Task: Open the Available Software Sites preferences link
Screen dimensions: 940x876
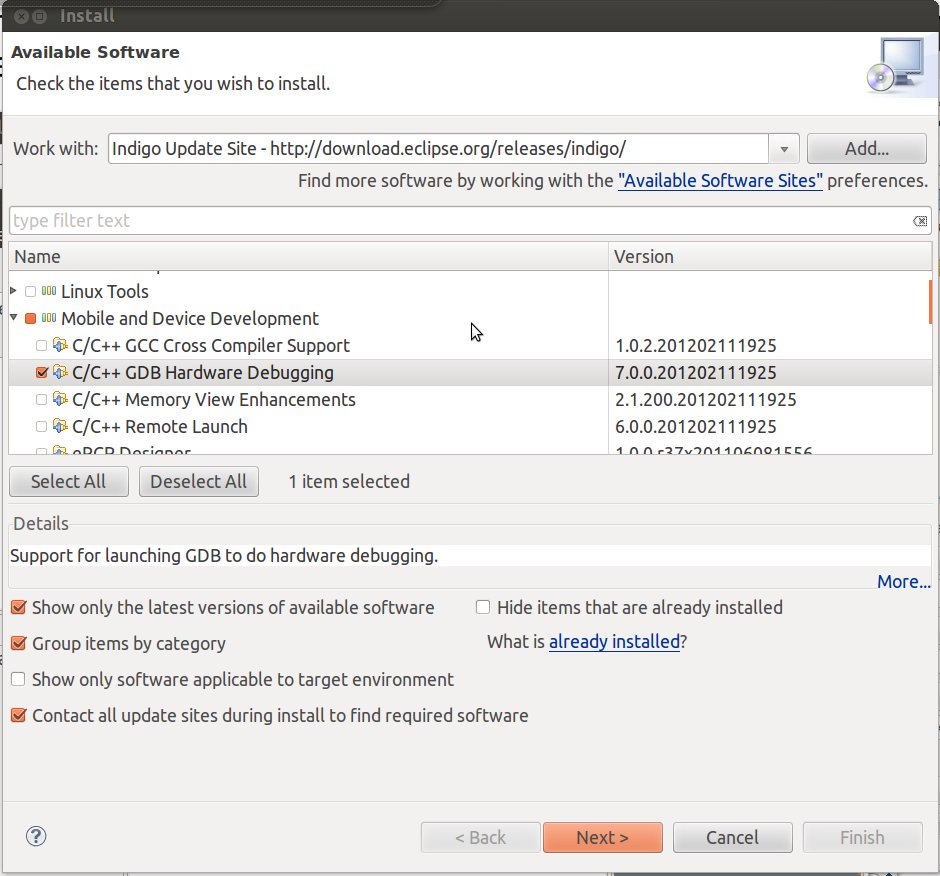Action: (720, 180)
